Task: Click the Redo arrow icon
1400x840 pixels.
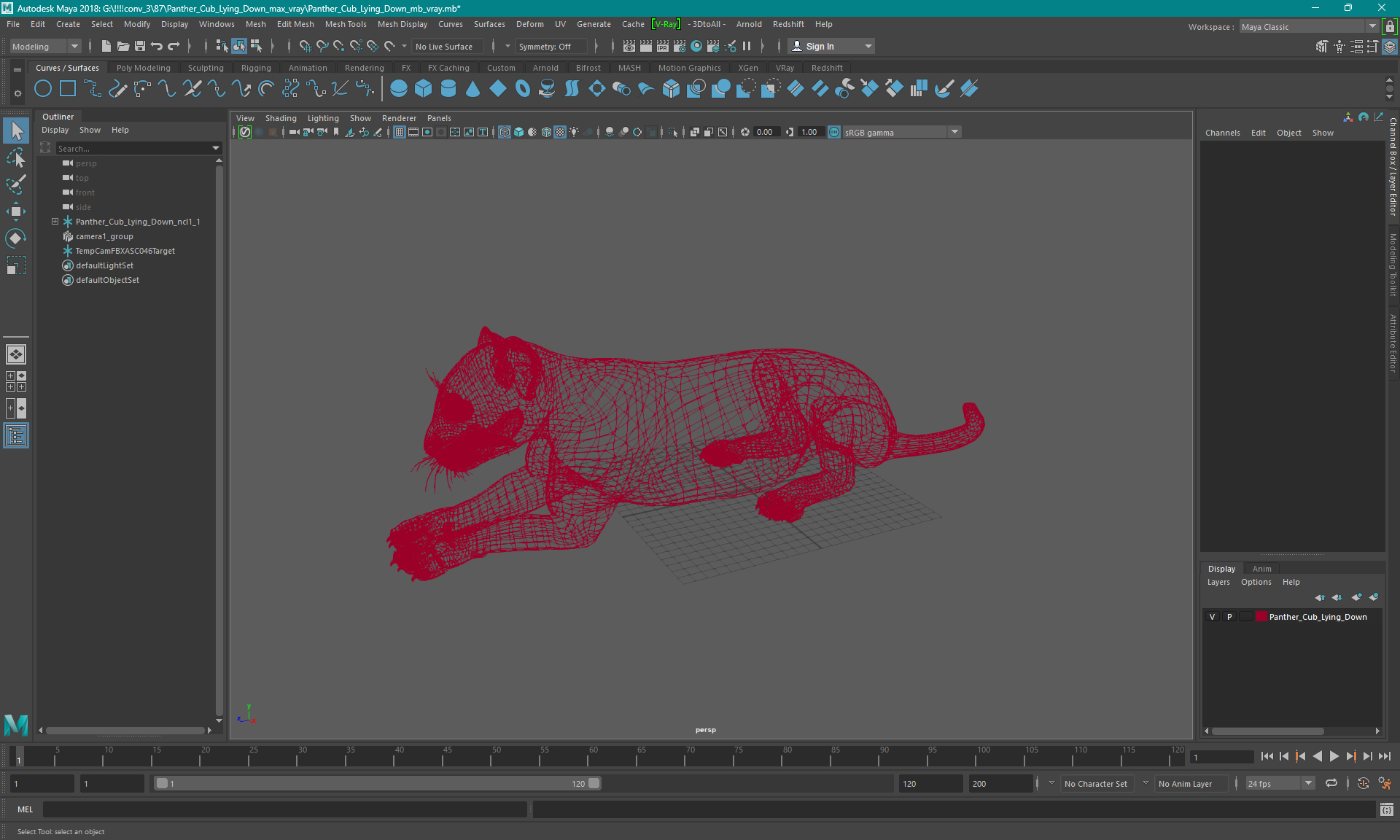Action: coord(174,46)
